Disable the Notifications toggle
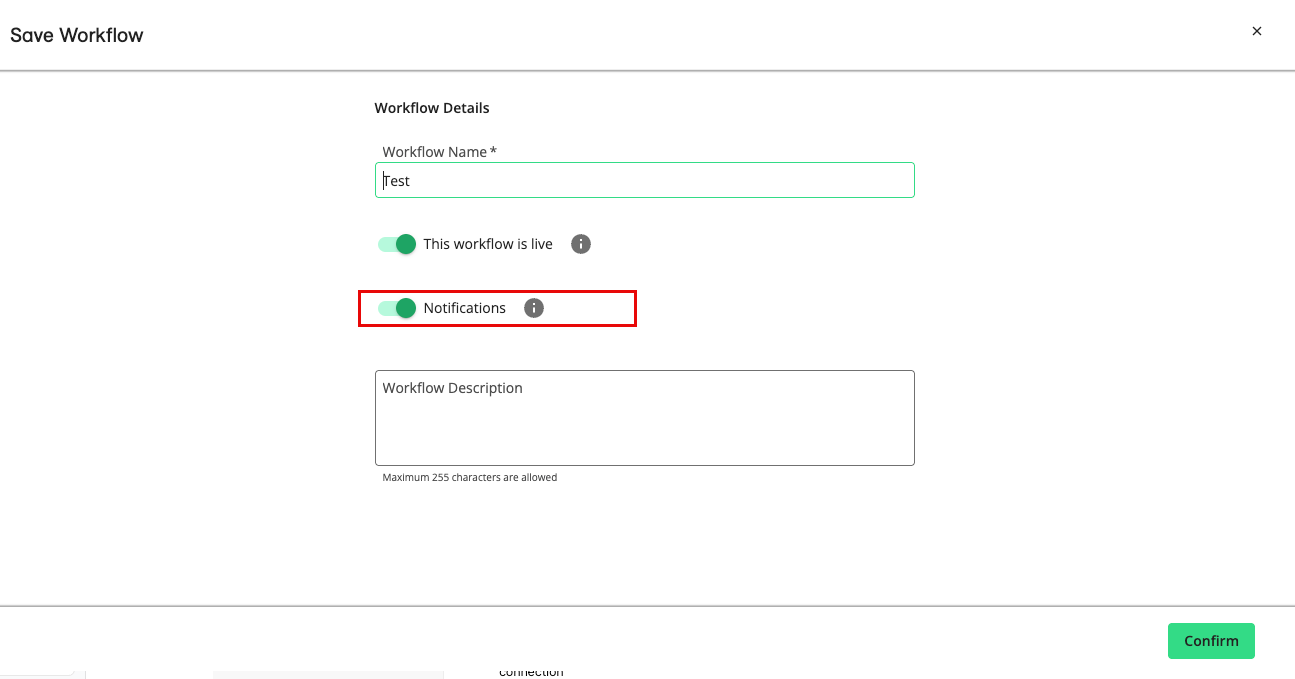This screenshot has width=1295, height=679. pyautogui.click(x=397, y=308)
